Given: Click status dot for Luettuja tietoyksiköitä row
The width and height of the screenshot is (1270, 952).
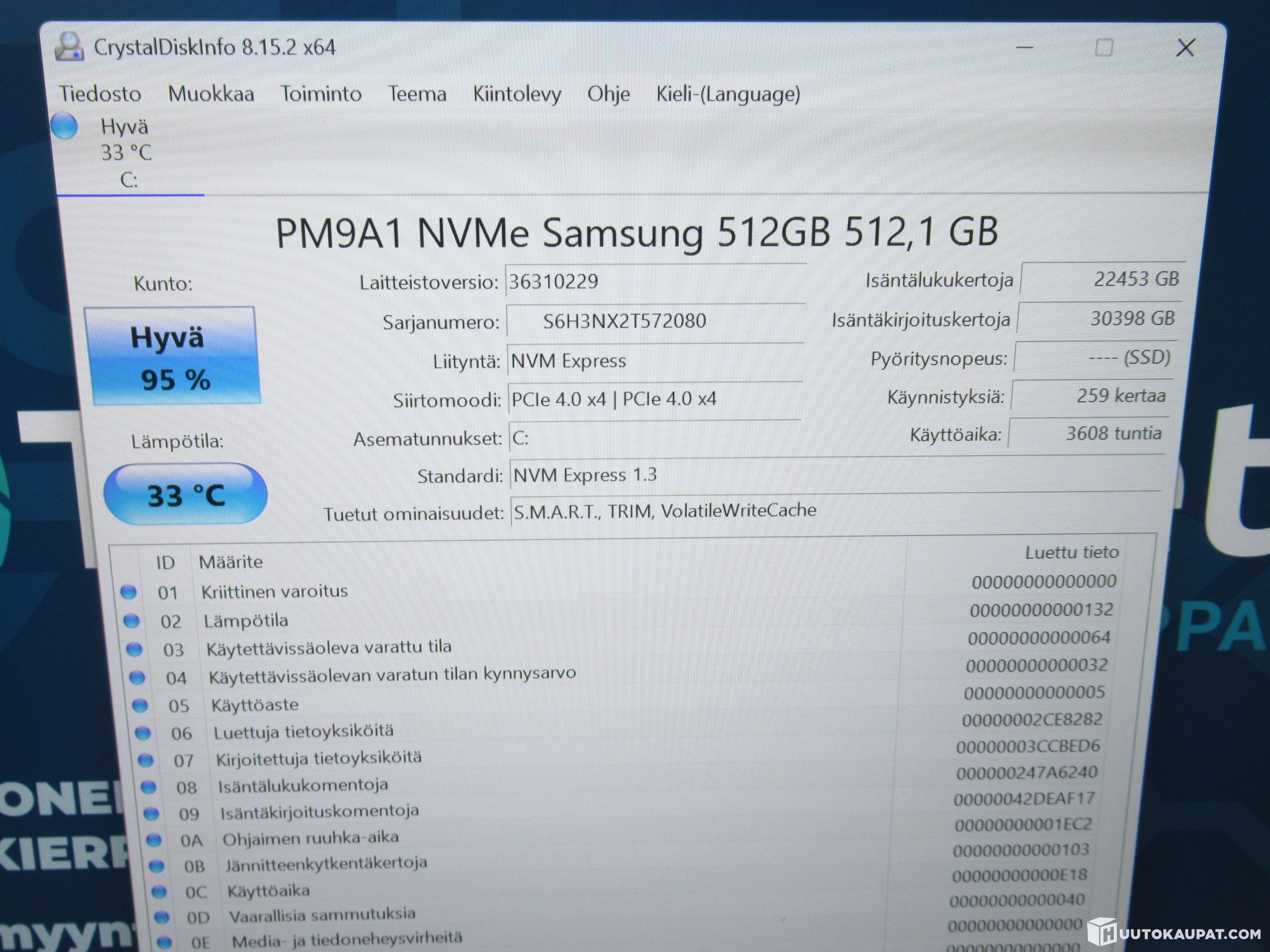Looking at the screenshot, I should pos(143,733).
